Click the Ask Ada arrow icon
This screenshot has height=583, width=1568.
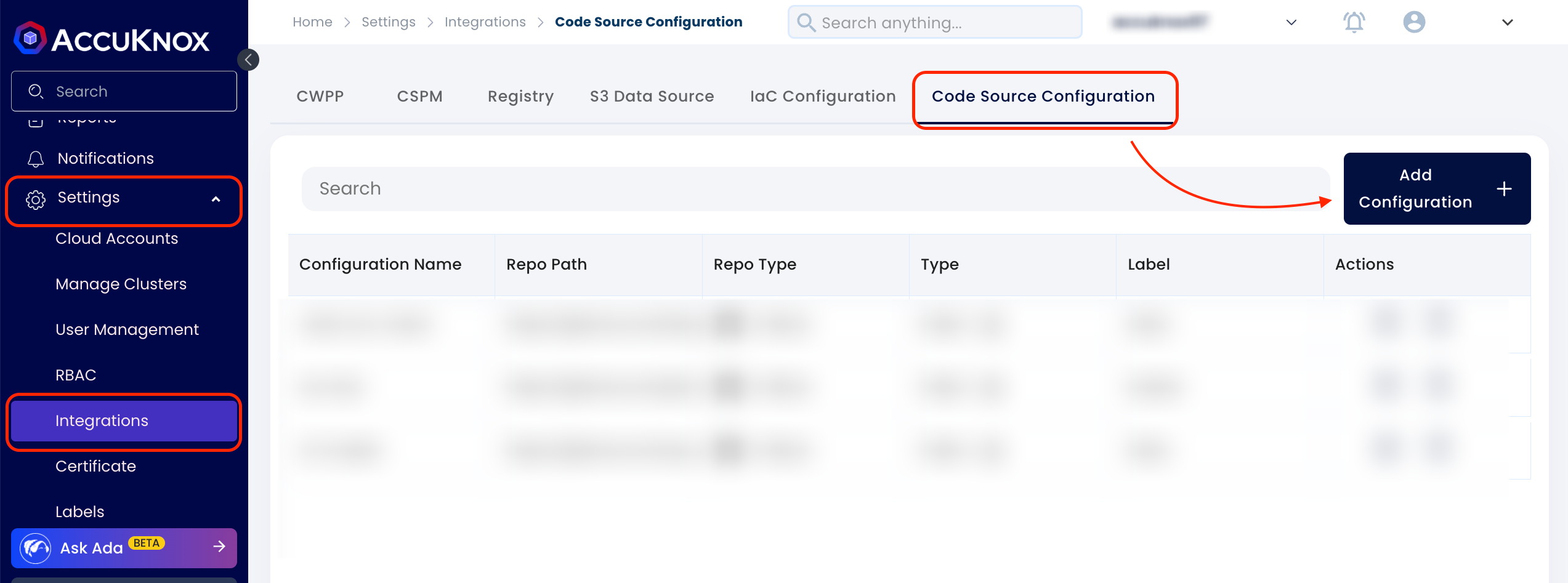point(219,547)
